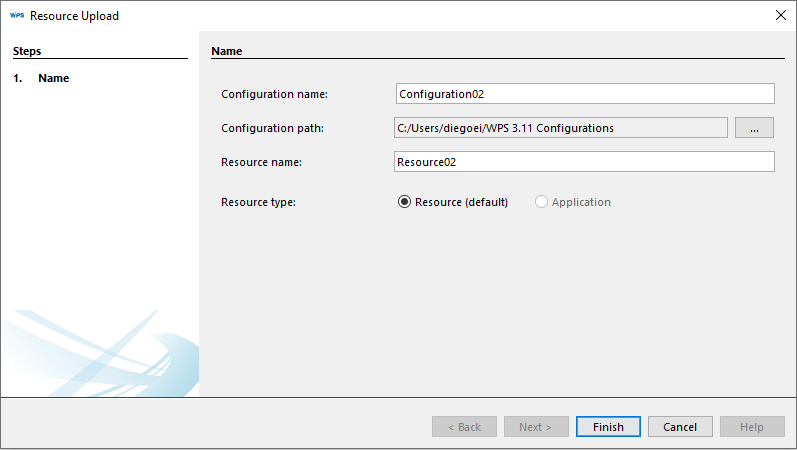Screen dimensions: 797x450
Task: Open Help for this dialog
Action: [x=752, y=427]
